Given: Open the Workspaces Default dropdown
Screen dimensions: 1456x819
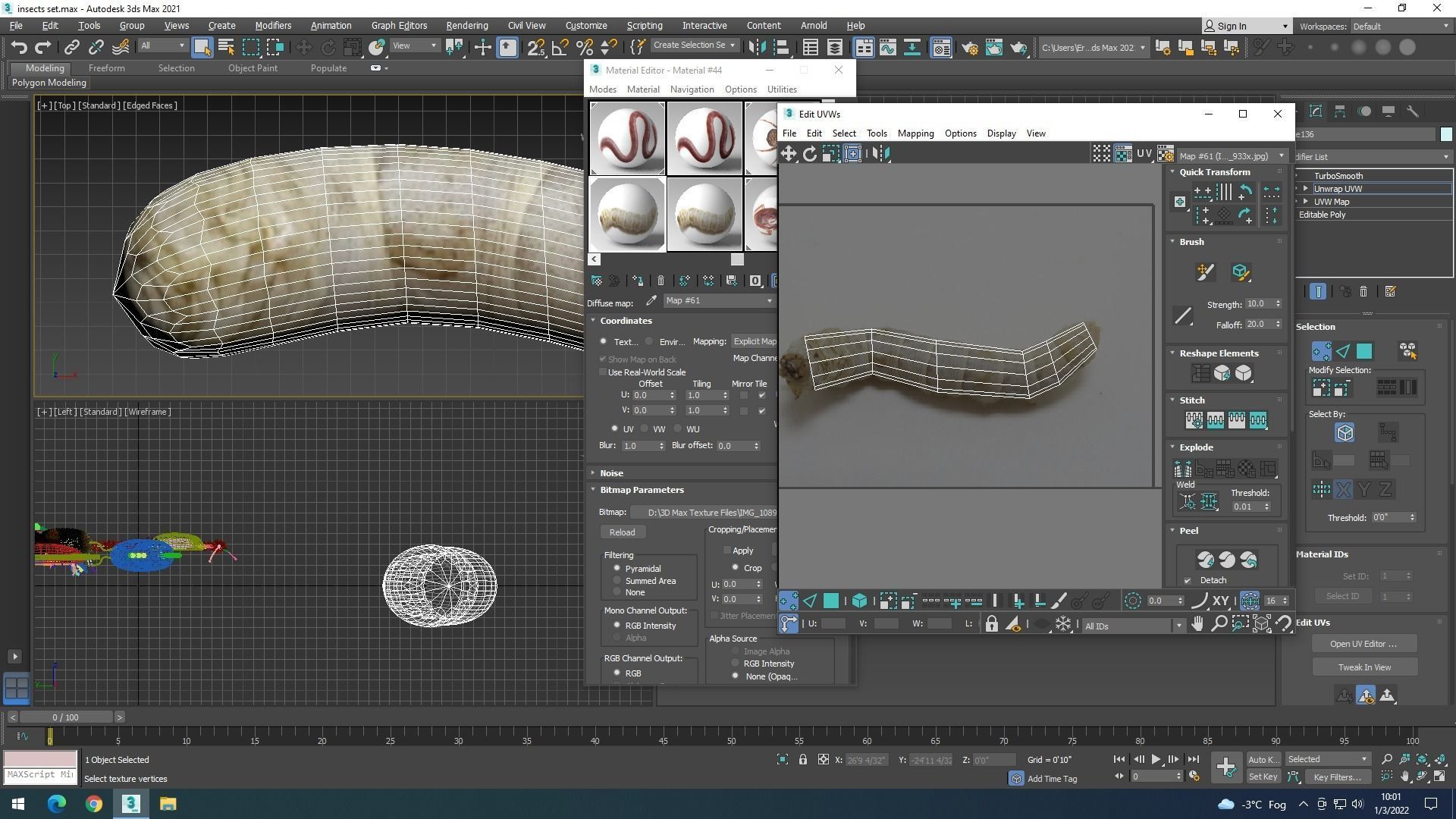Looking at the screenshot, I should pyautogui.click(x=1401, y=27).
